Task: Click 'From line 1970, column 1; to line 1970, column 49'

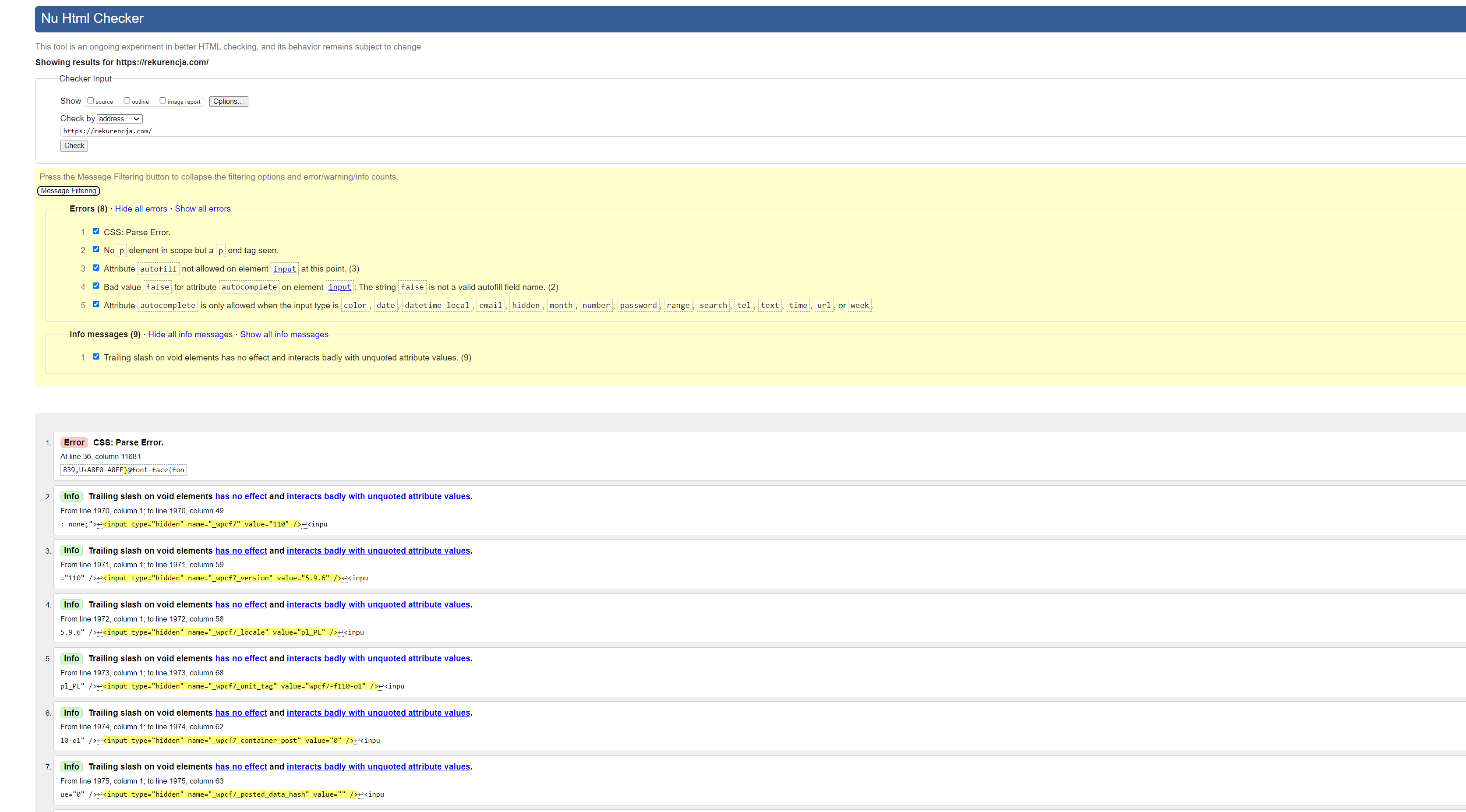Action: coord(142,511)
